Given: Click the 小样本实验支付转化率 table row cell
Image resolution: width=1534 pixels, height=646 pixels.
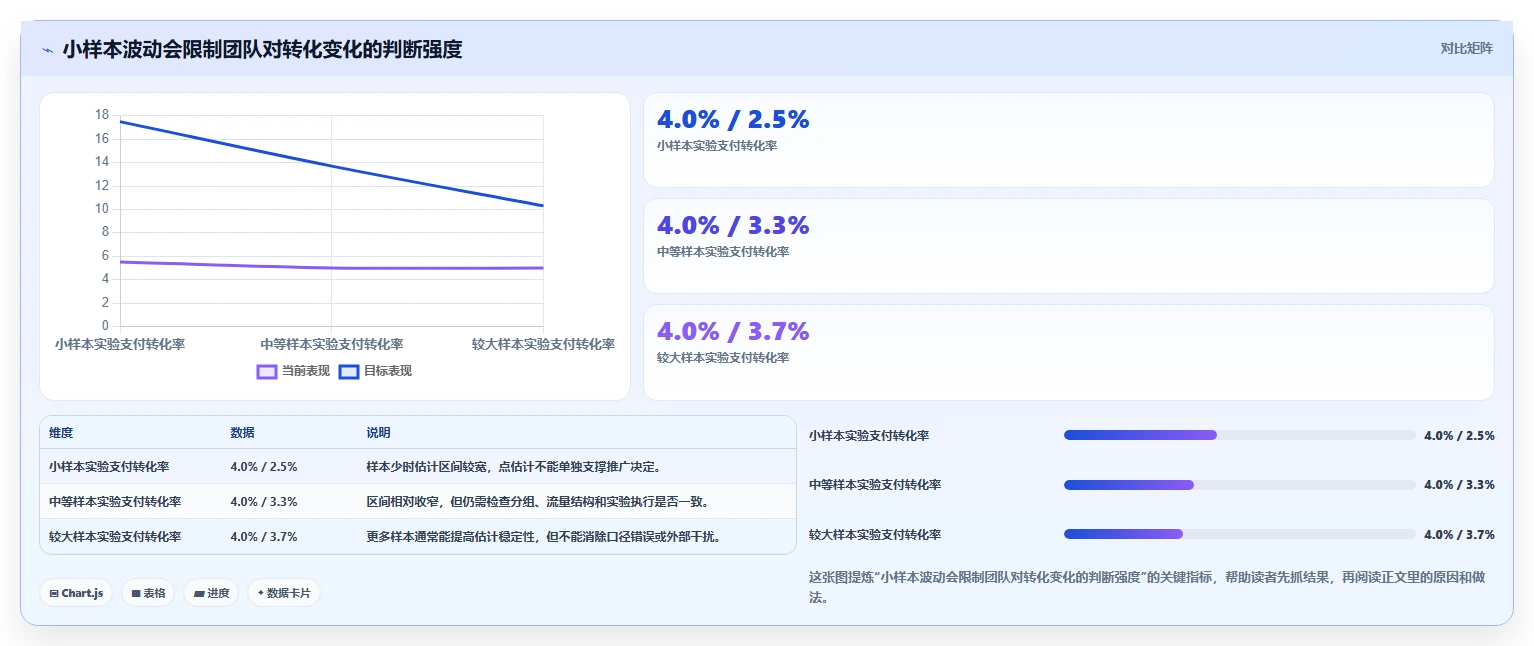Looking at the screenshot, I should click(x=109, y=467).
